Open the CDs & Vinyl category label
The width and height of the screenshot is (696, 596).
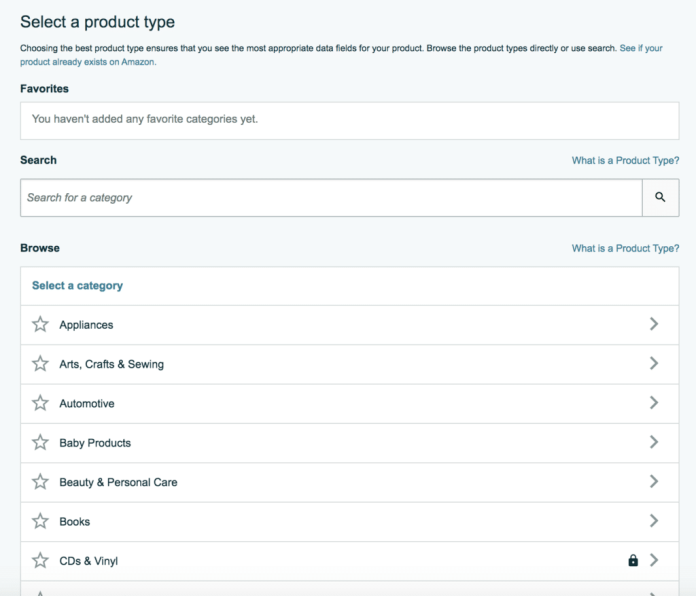tap(88, 561)
